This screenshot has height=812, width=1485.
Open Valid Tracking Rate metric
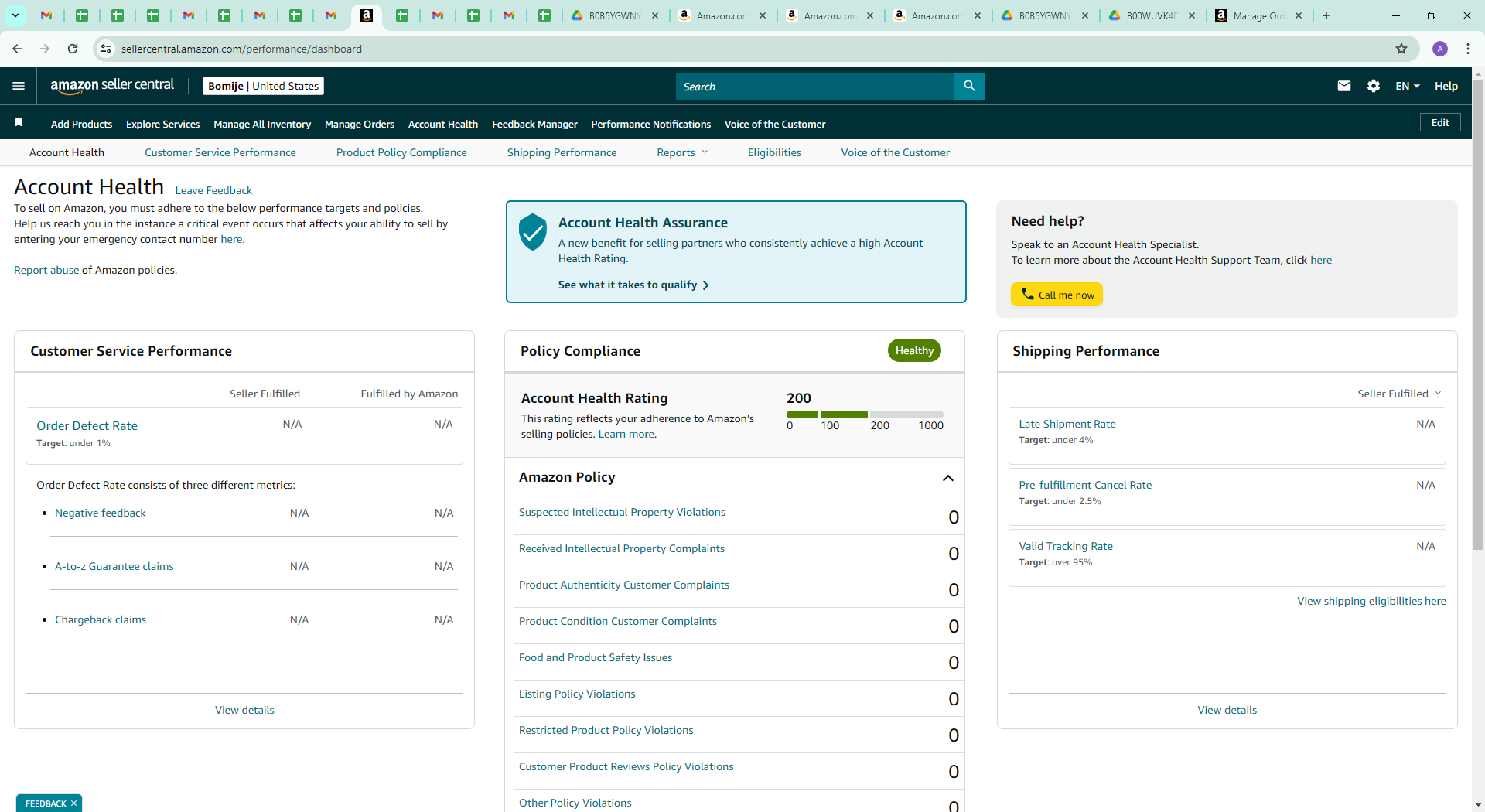(1066, 546)
